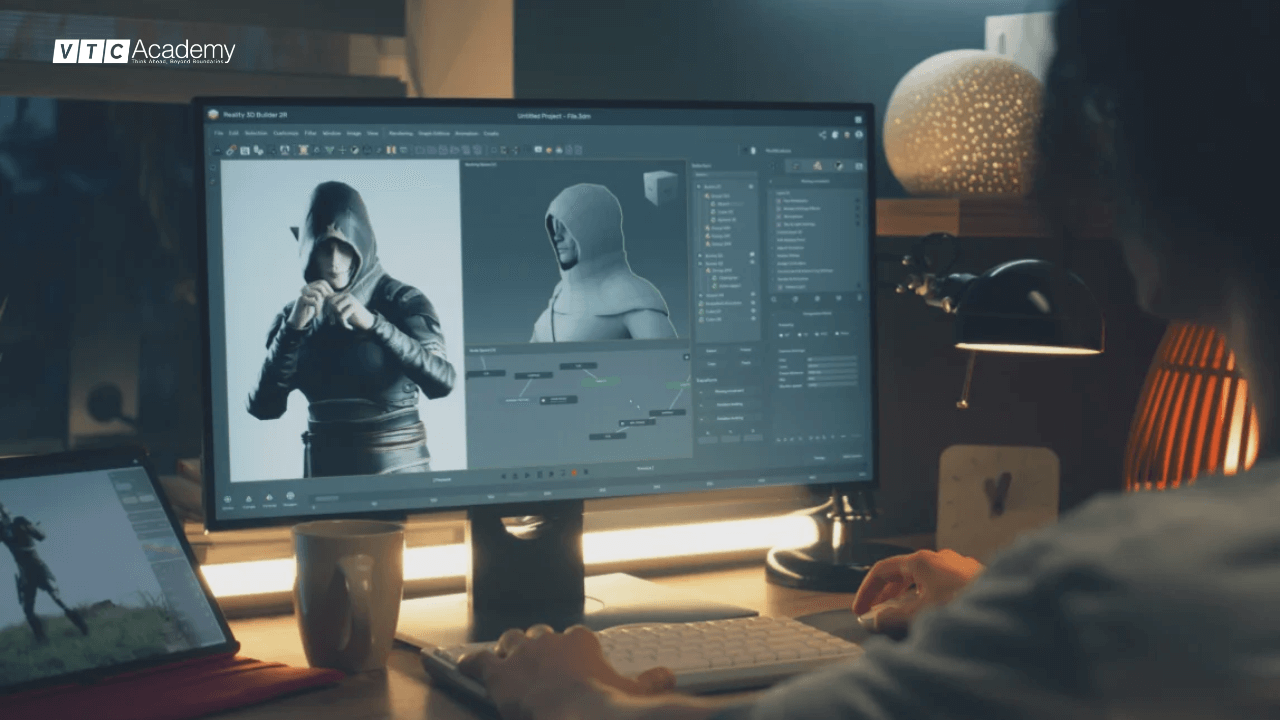
Task: Click the last globe-like icon in the bottom-left corner
Action: [x=290, y=496]
